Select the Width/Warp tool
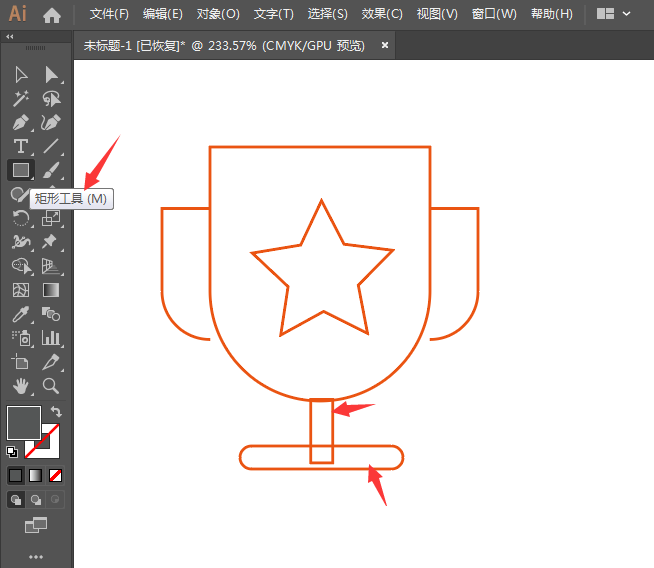 tap(21, 241)
